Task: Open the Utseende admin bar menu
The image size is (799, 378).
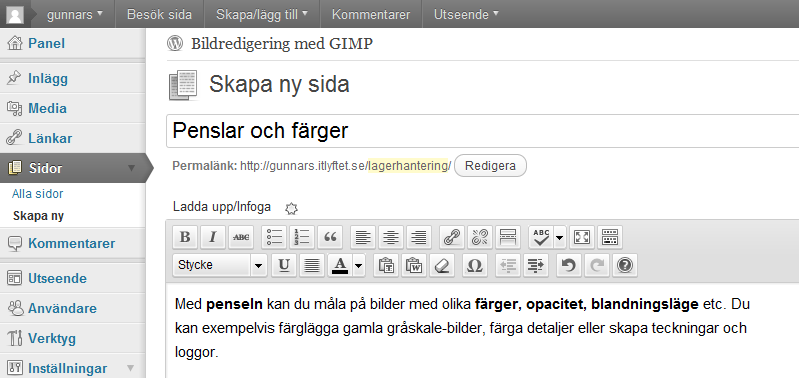Action: 466,14
